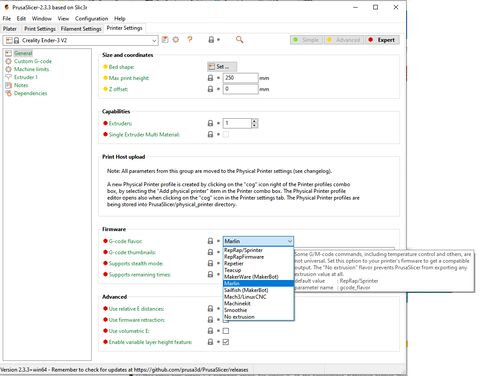The image size is (480, 376).
Task: Click the save preset icon
Action: (x=165, y=40)
